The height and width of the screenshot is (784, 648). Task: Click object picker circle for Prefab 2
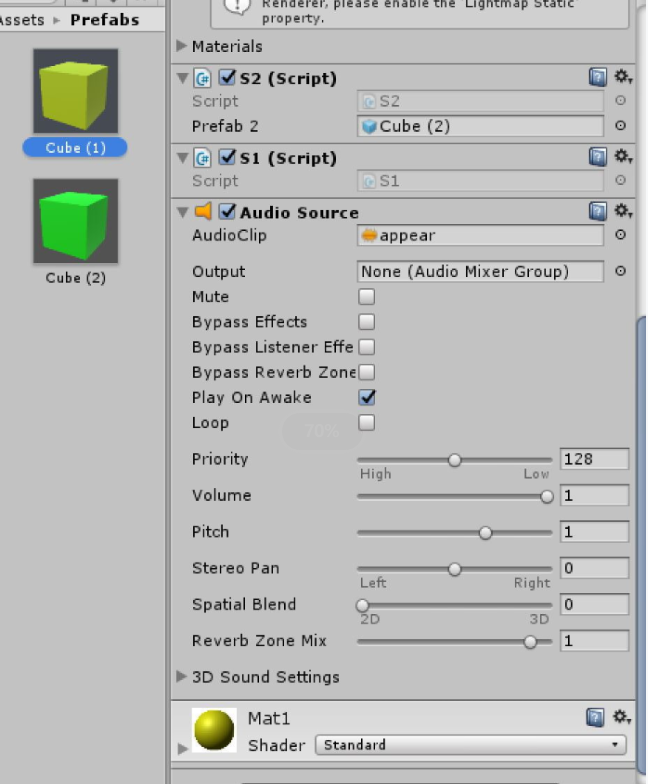620,126
